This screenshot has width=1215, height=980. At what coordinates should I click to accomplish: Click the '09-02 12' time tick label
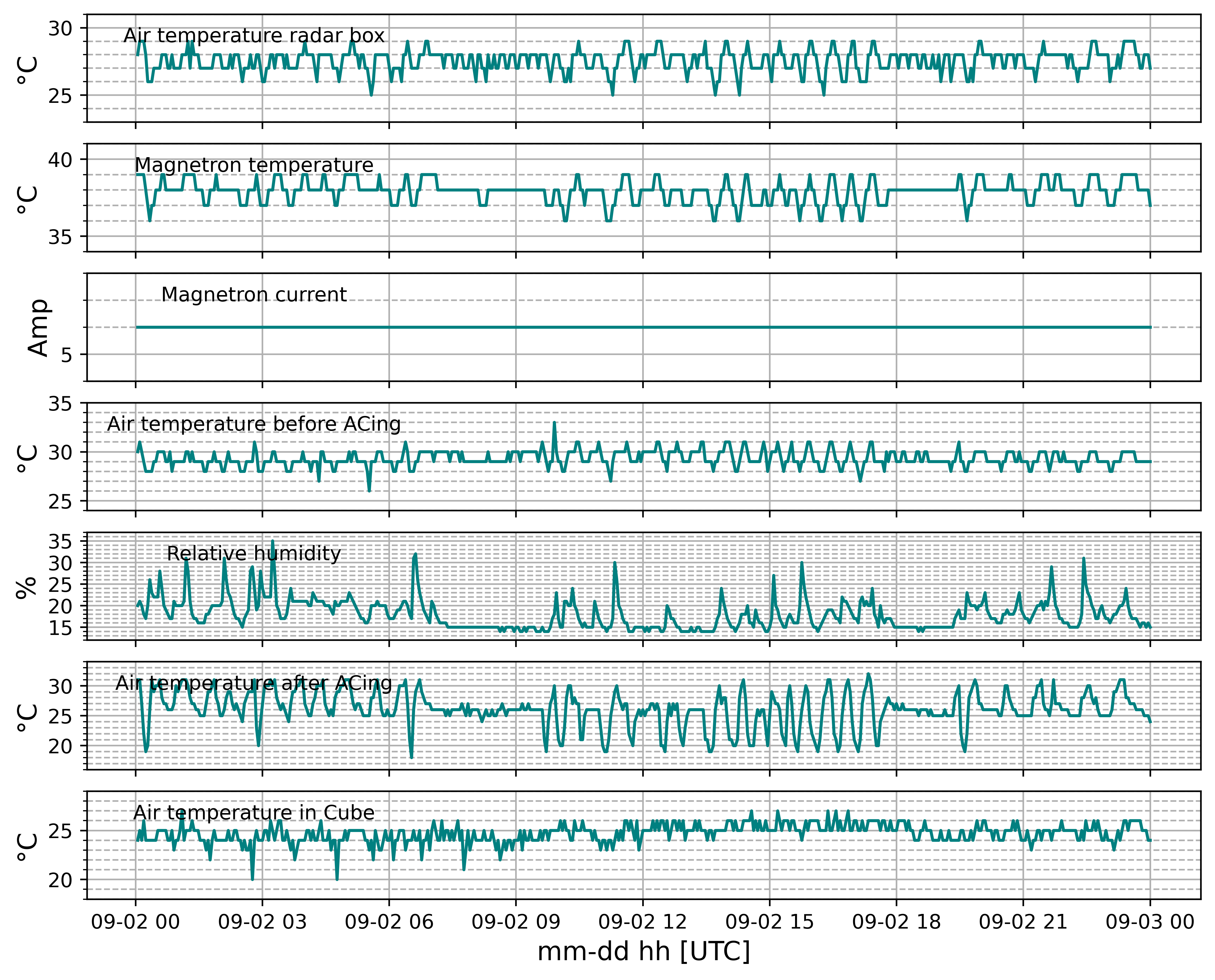(x=642, y=922)
